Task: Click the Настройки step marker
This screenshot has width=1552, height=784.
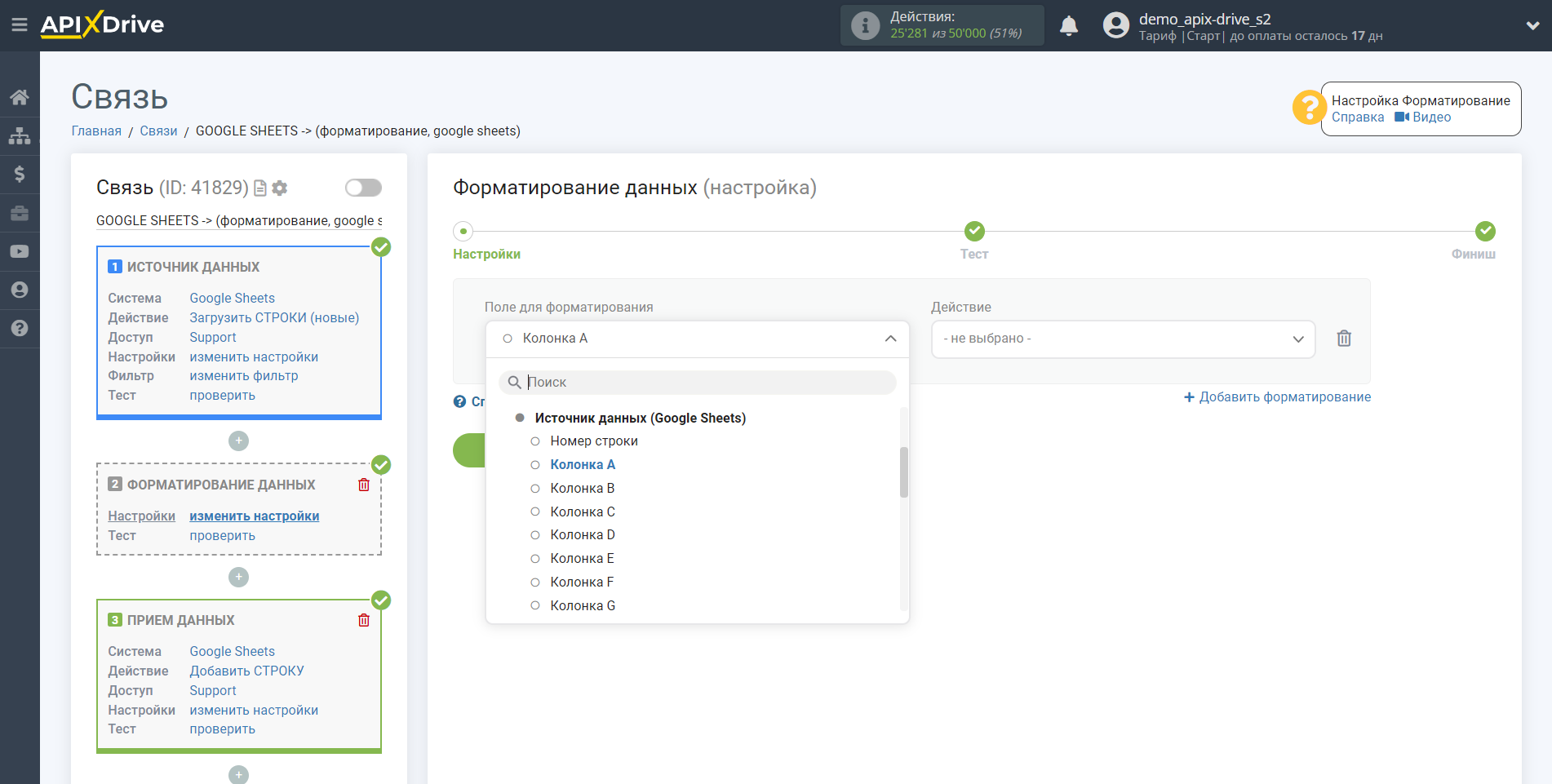Action: click(x=463, y=231)
